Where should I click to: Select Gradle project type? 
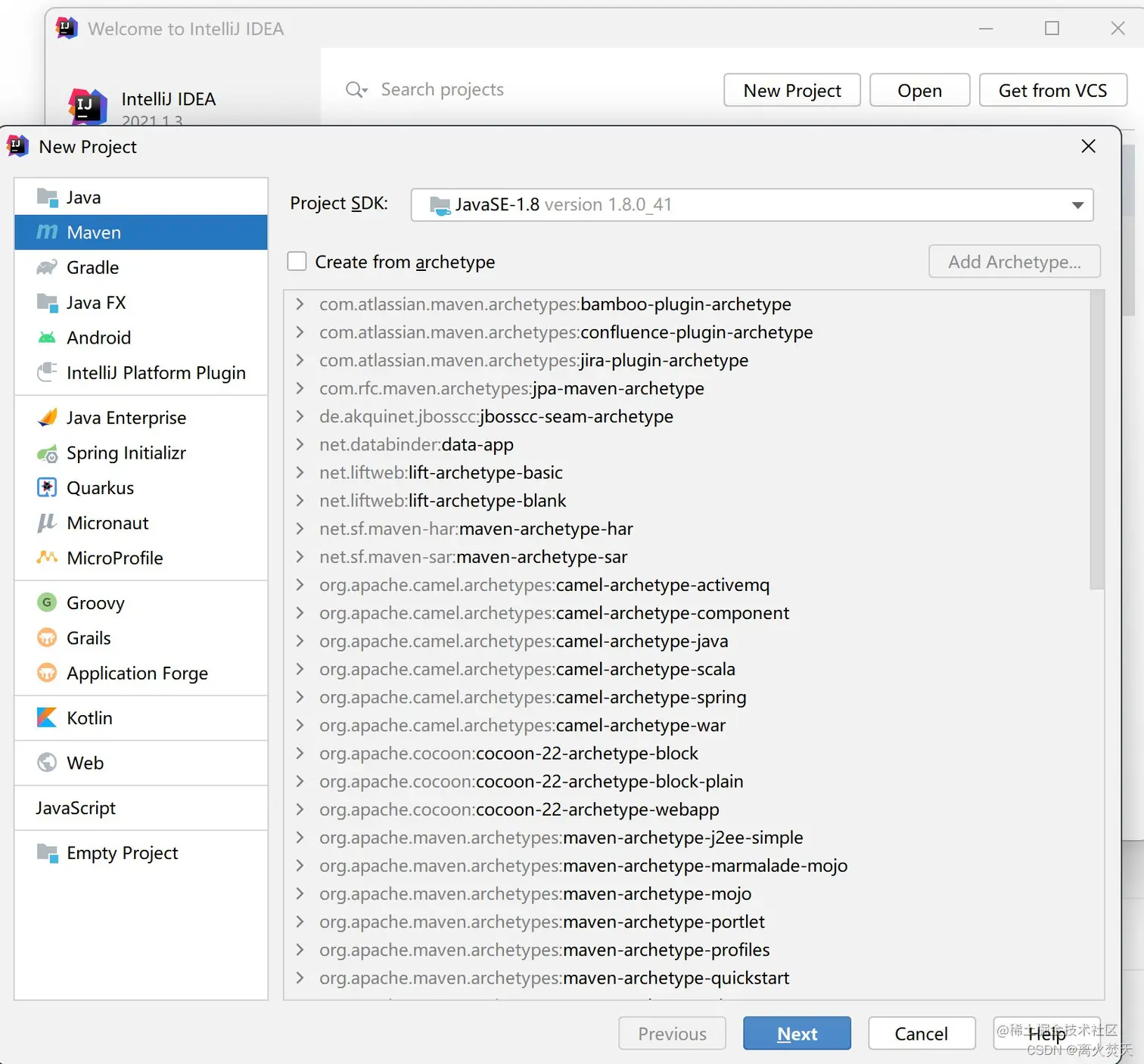click(141, 267)
